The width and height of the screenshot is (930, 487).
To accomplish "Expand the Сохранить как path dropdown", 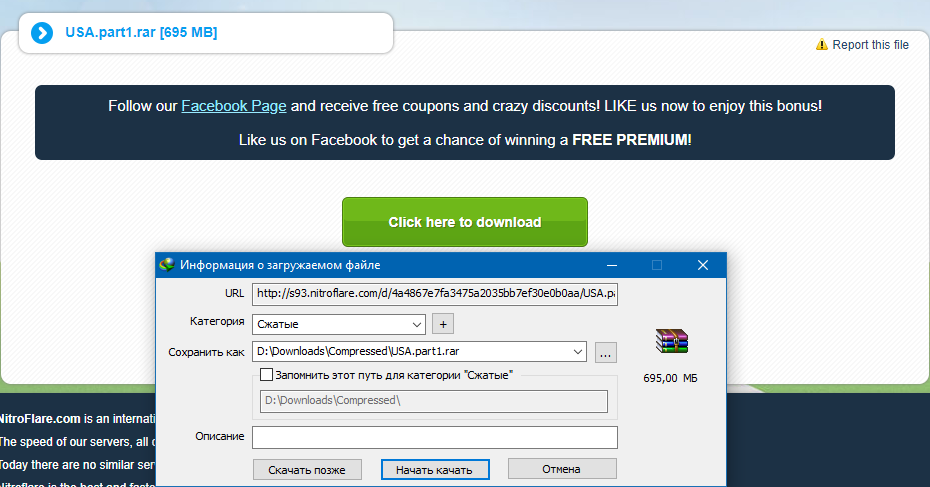I will click(578, 352).
